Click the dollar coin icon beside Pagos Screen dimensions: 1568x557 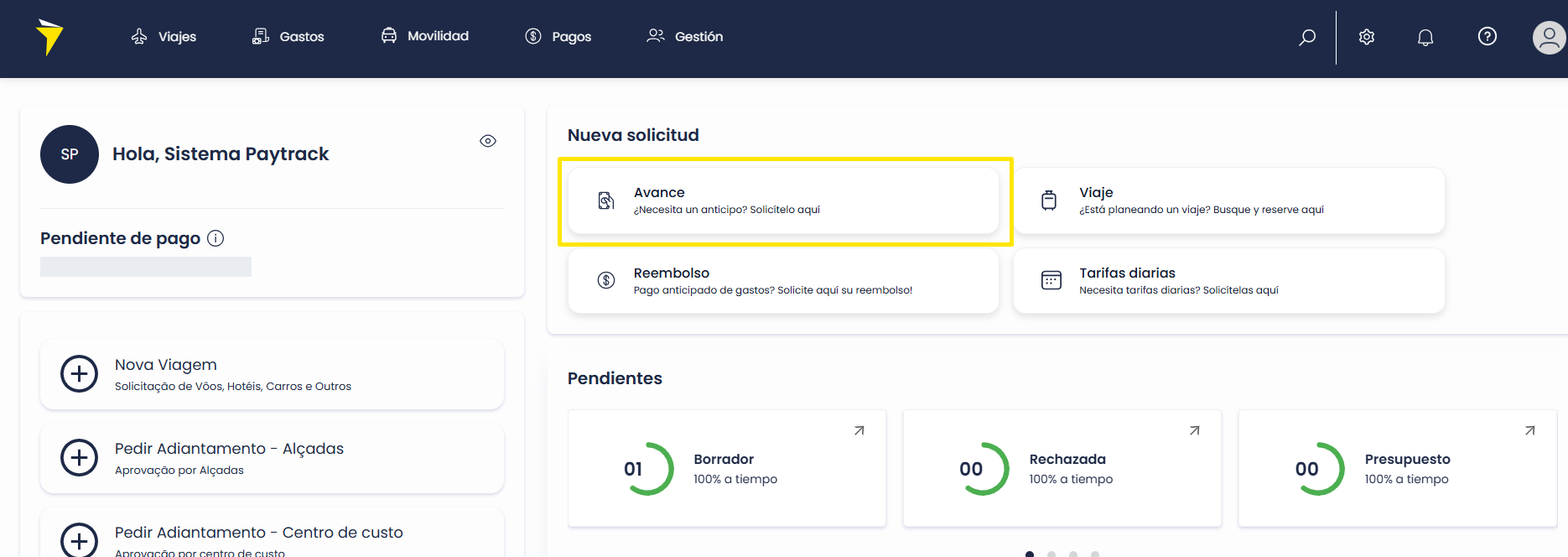tap(533, 36)
